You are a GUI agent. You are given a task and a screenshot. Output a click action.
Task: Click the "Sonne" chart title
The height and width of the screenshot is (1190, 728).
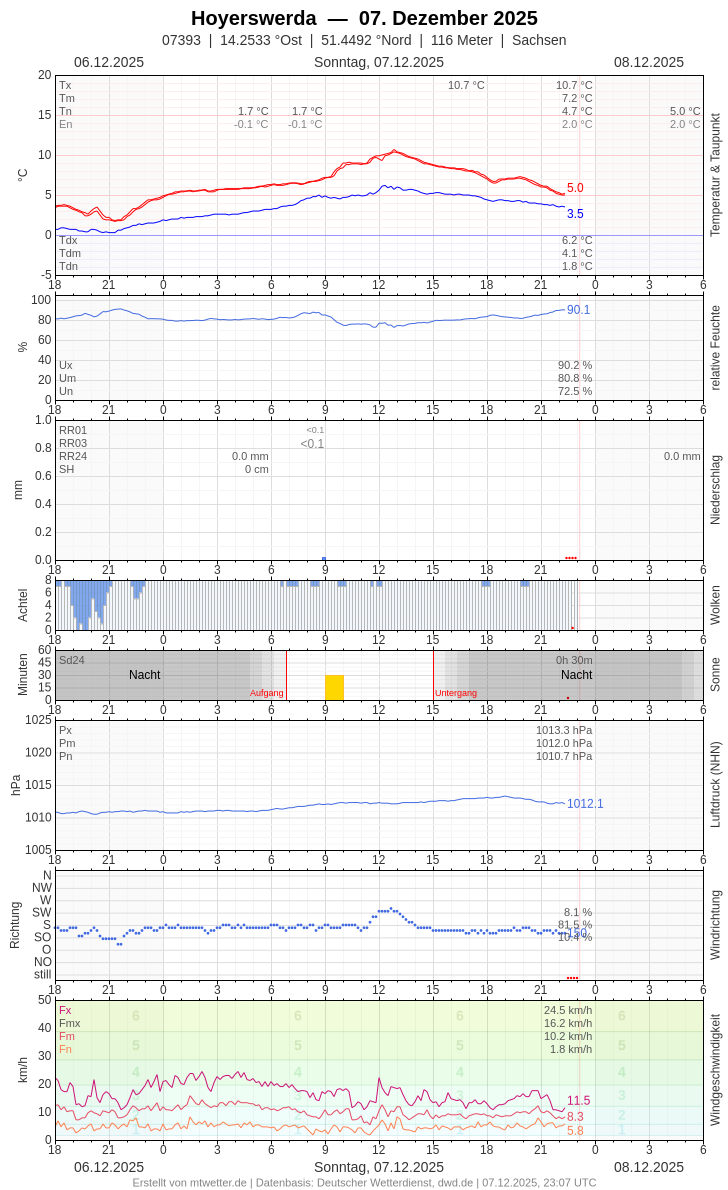click(715, 675)
